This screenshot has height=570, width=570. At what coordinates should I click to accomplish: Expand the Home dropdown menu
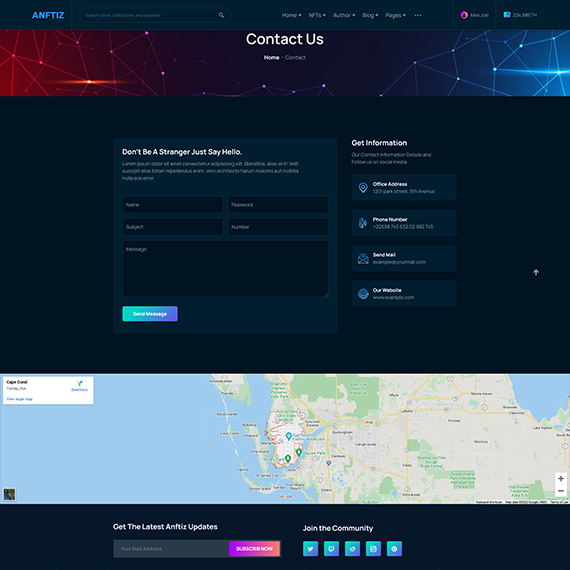tap(291, 15)
